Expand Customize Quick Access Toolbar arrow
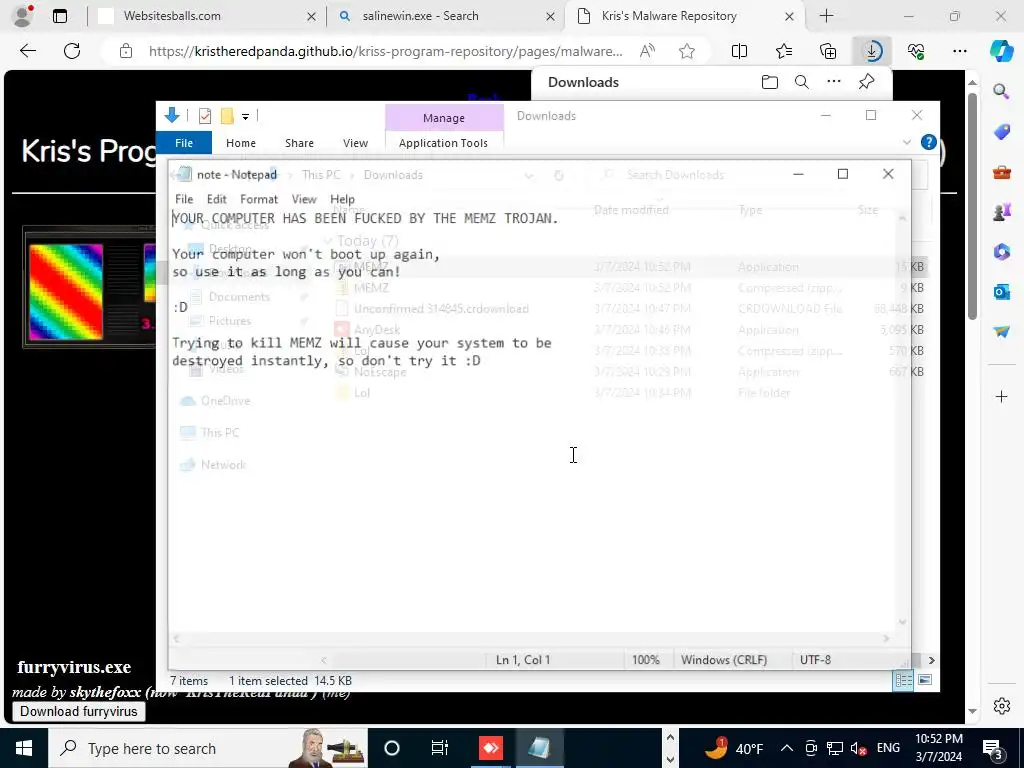The width and height of the screenshot is (1024, 768). (x=246, y=117)
